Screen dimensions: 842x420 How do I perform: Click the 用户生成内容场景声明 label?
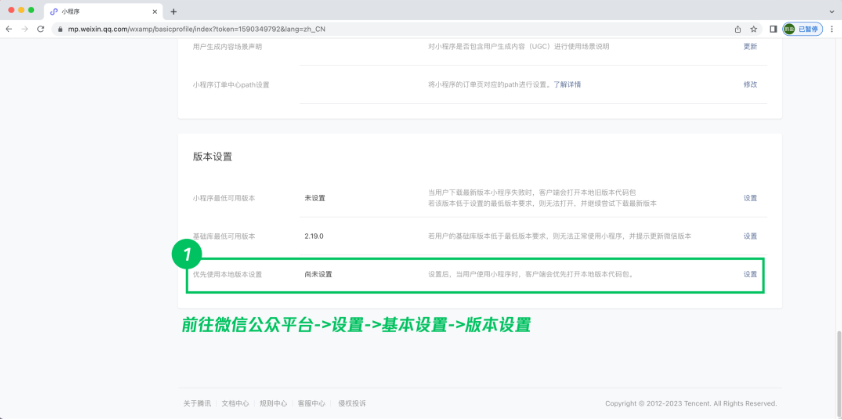228,47
